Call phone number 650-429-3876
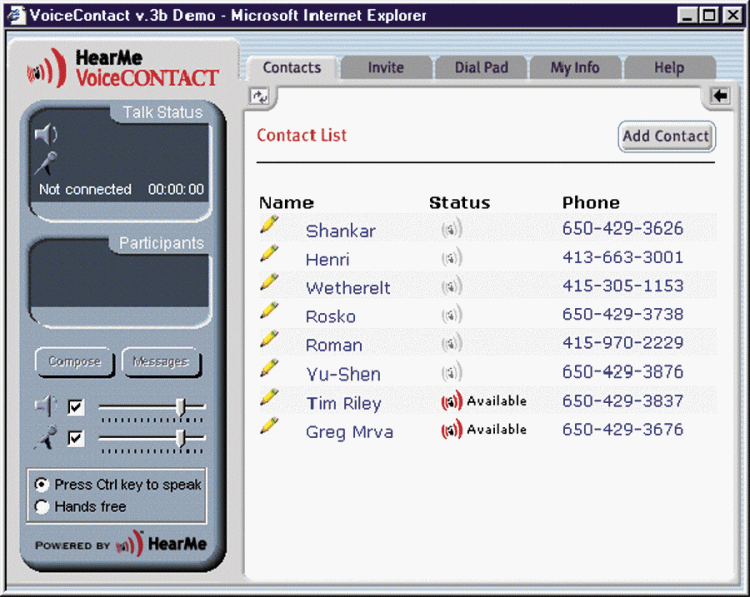This screenshot has width=750, height=597. tap(623, 372)
